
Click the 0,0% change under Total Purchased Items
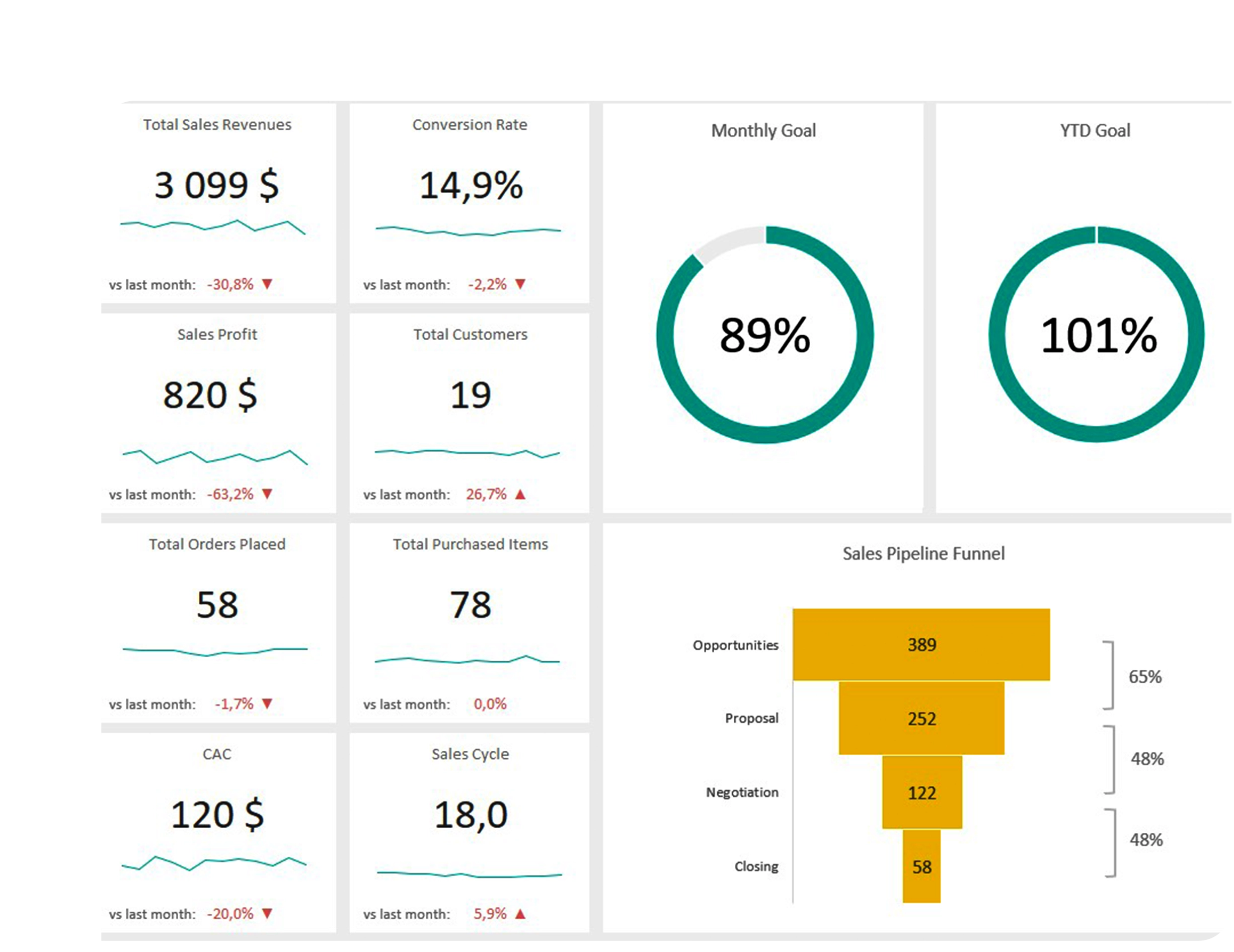[x=489, y=704]
